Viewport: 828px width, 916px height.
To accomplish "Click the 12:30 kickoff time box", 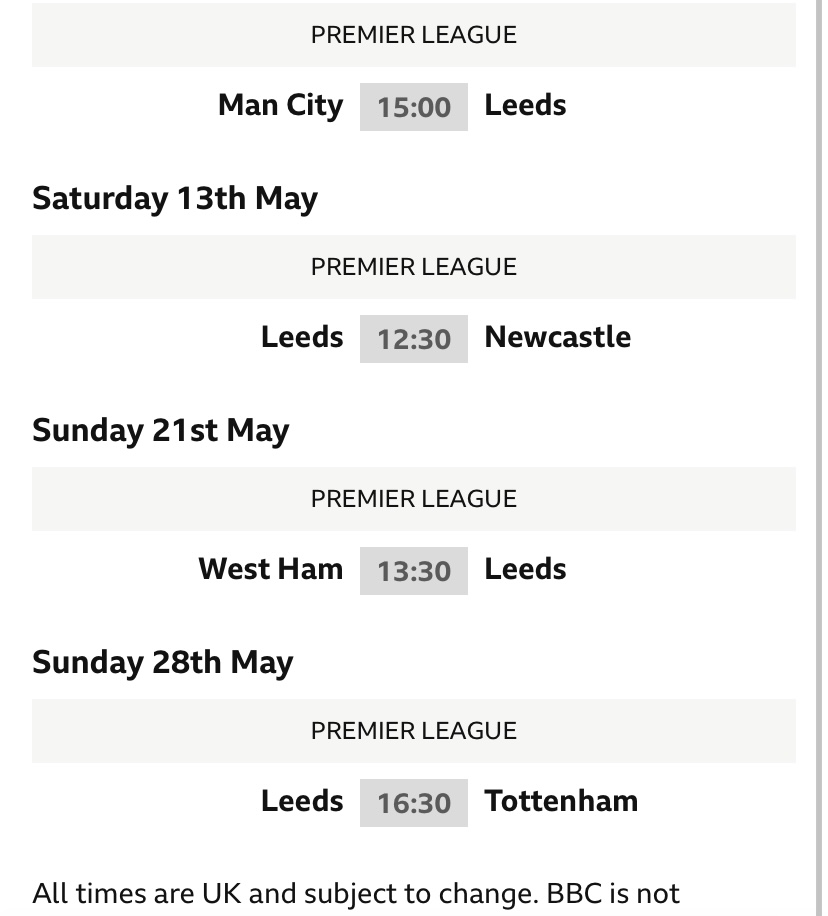I will (414, 339).
